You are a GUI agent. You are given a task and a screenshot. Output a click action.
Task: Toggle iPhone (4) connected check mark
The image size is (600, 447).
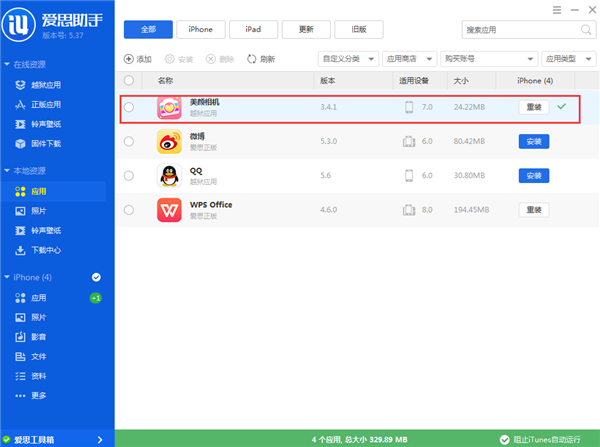tap(96, 277)
